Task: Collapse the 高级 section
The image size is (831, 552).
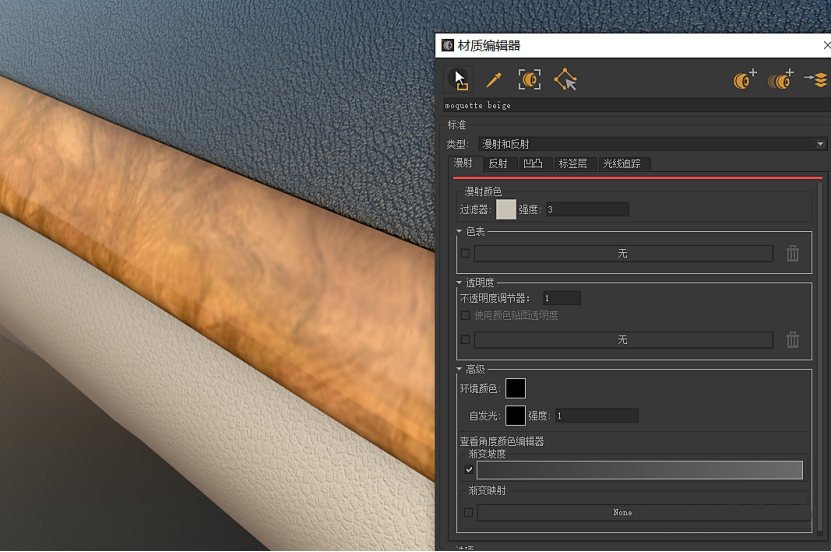Action: 460,370
